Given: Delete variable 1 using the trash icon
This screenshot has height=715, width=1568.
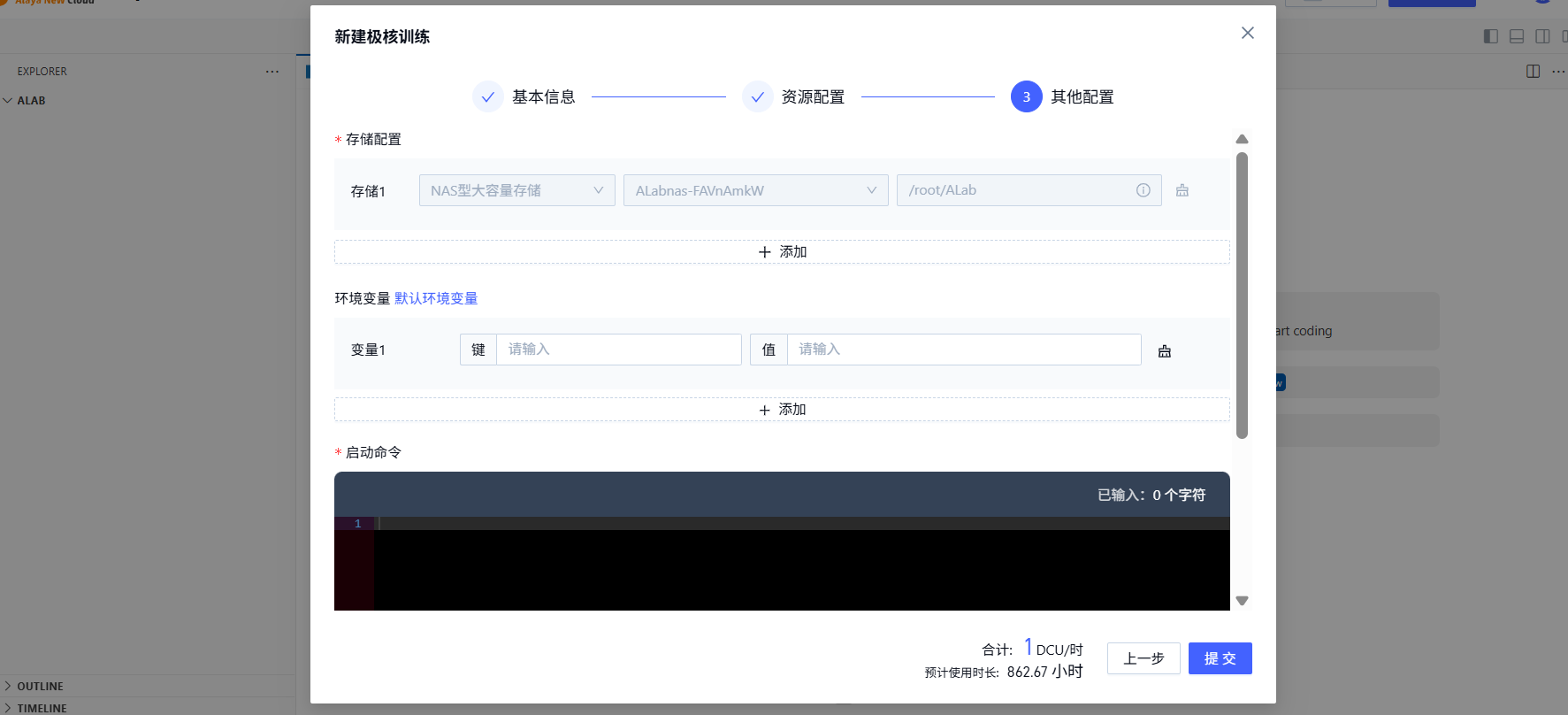Looking at the screenshot, I should pos(1165,351).
